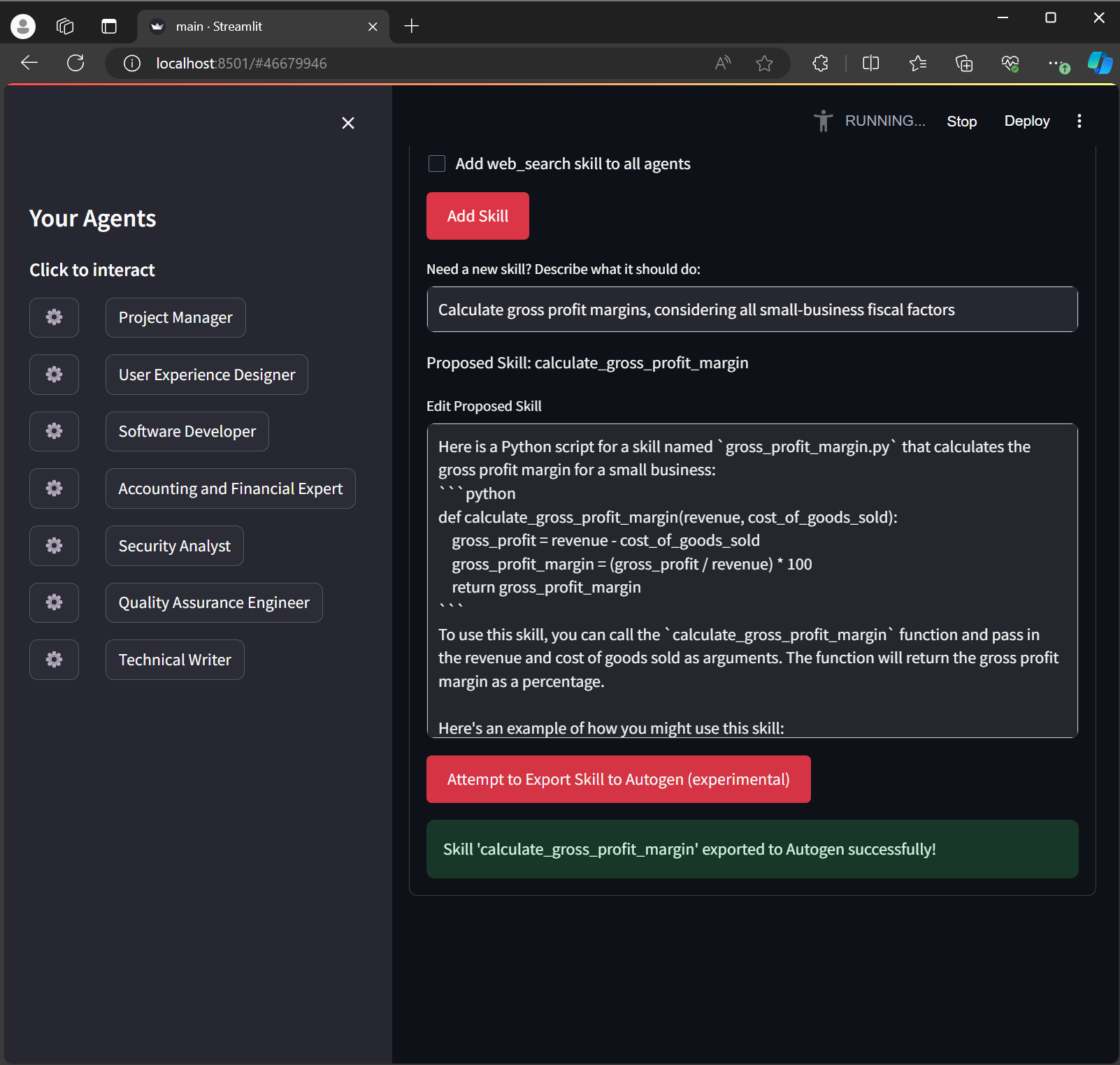This screenshot has height=1065, width=1120.
Task: Open settings gear for Quality Assurance Engineer
Action: [54, 602]
